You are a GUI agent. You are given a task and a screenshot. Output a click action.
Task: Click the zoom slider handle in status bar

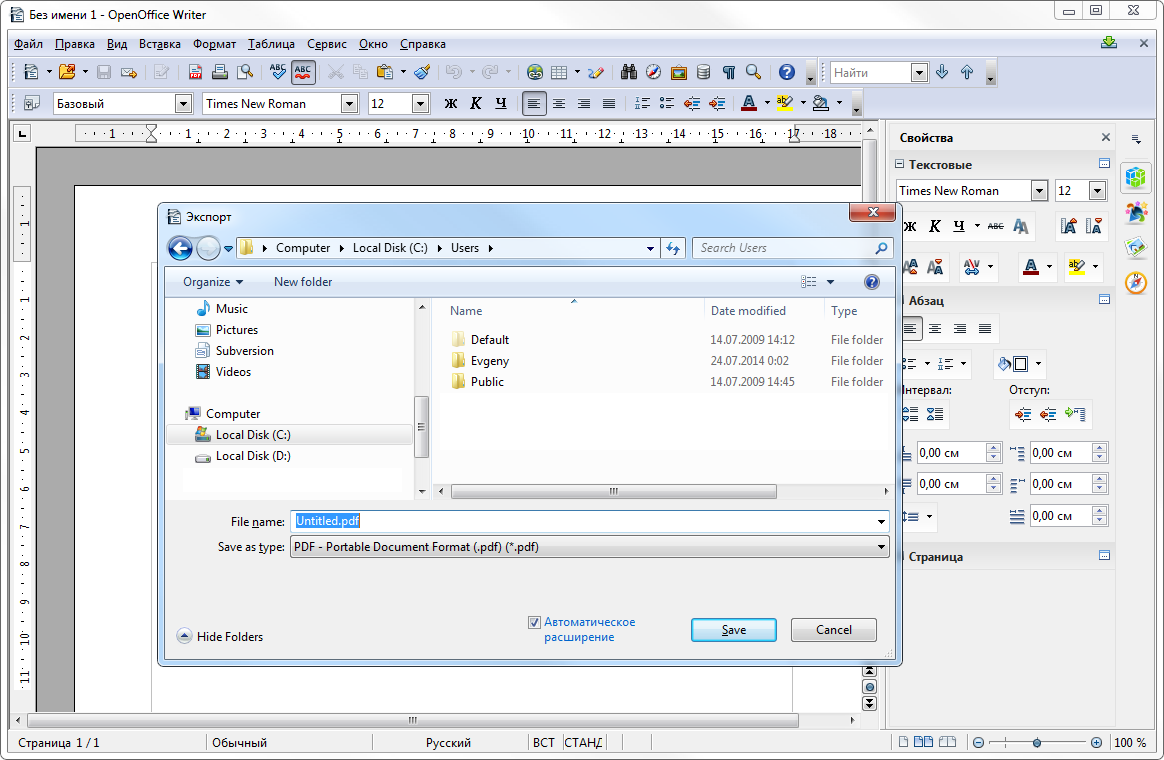click(1037, 743)
